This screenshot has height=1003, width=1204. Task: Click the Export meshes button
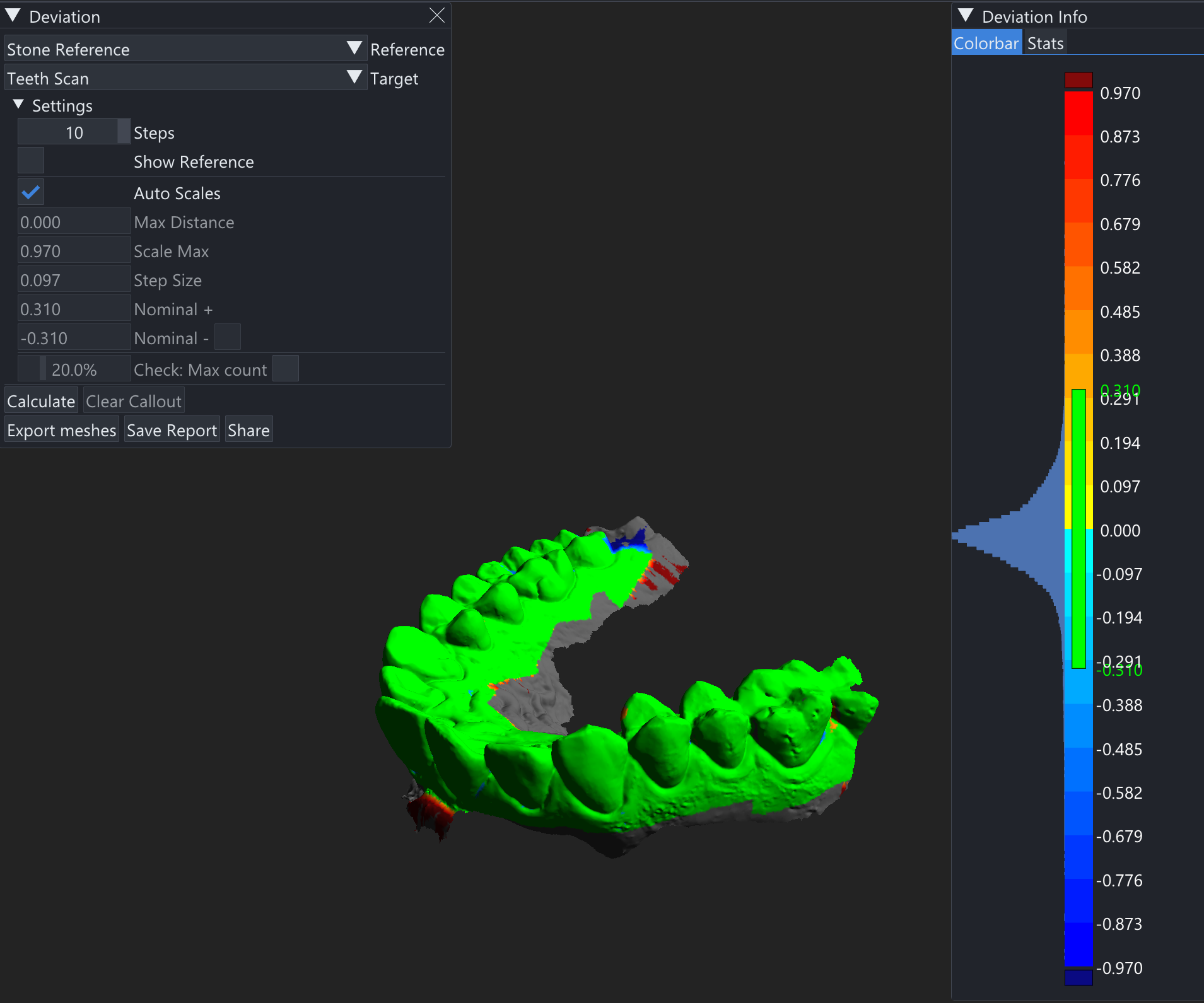(62, 431)
